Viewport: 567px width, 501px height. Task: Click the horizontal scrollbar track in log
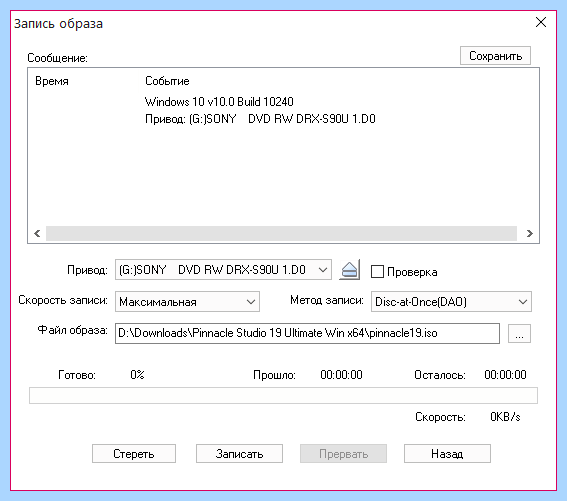coord(281,233)
